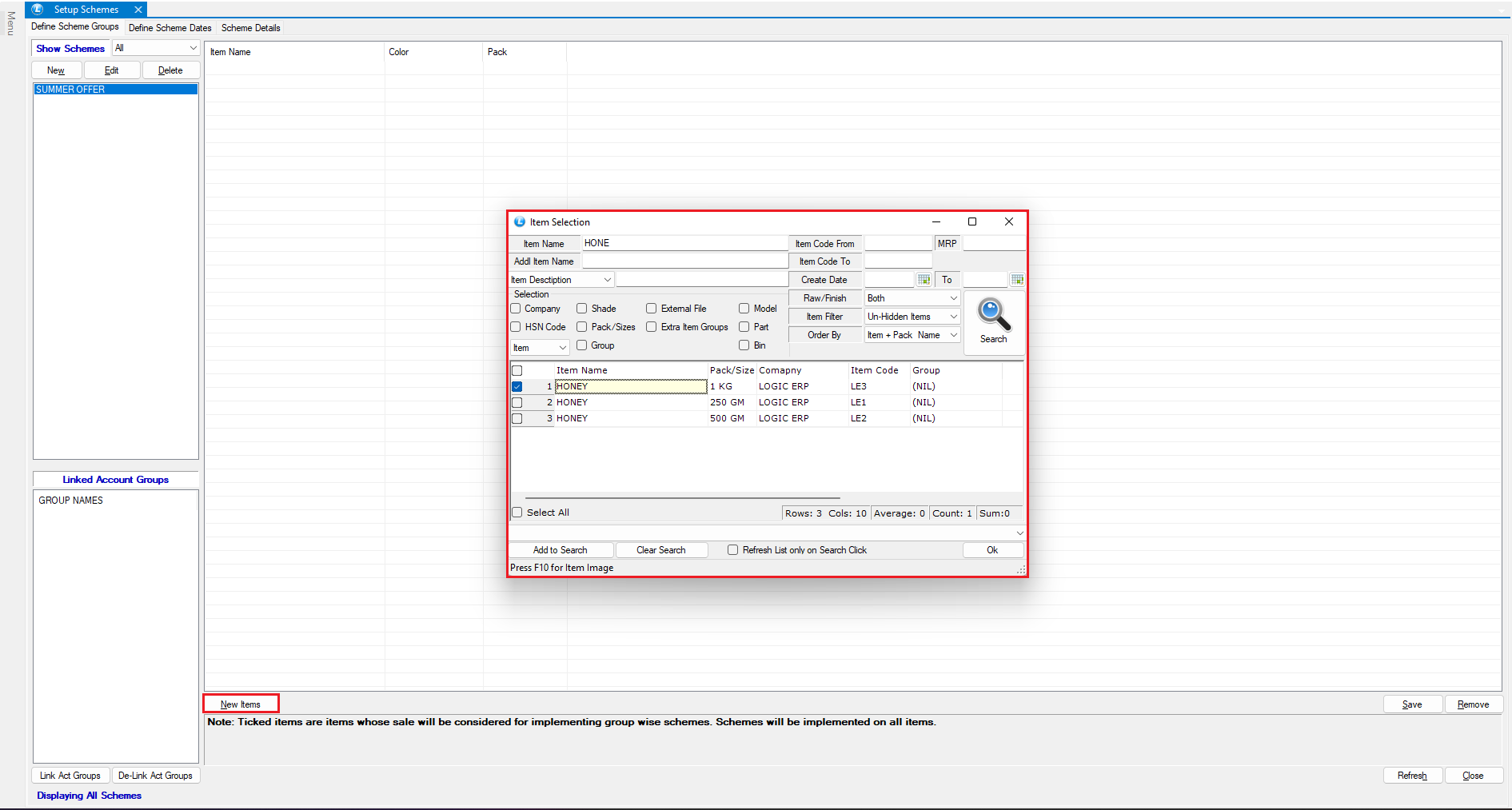
Task: Open the Scheme Details tab
Action: [x=250, y=28]
